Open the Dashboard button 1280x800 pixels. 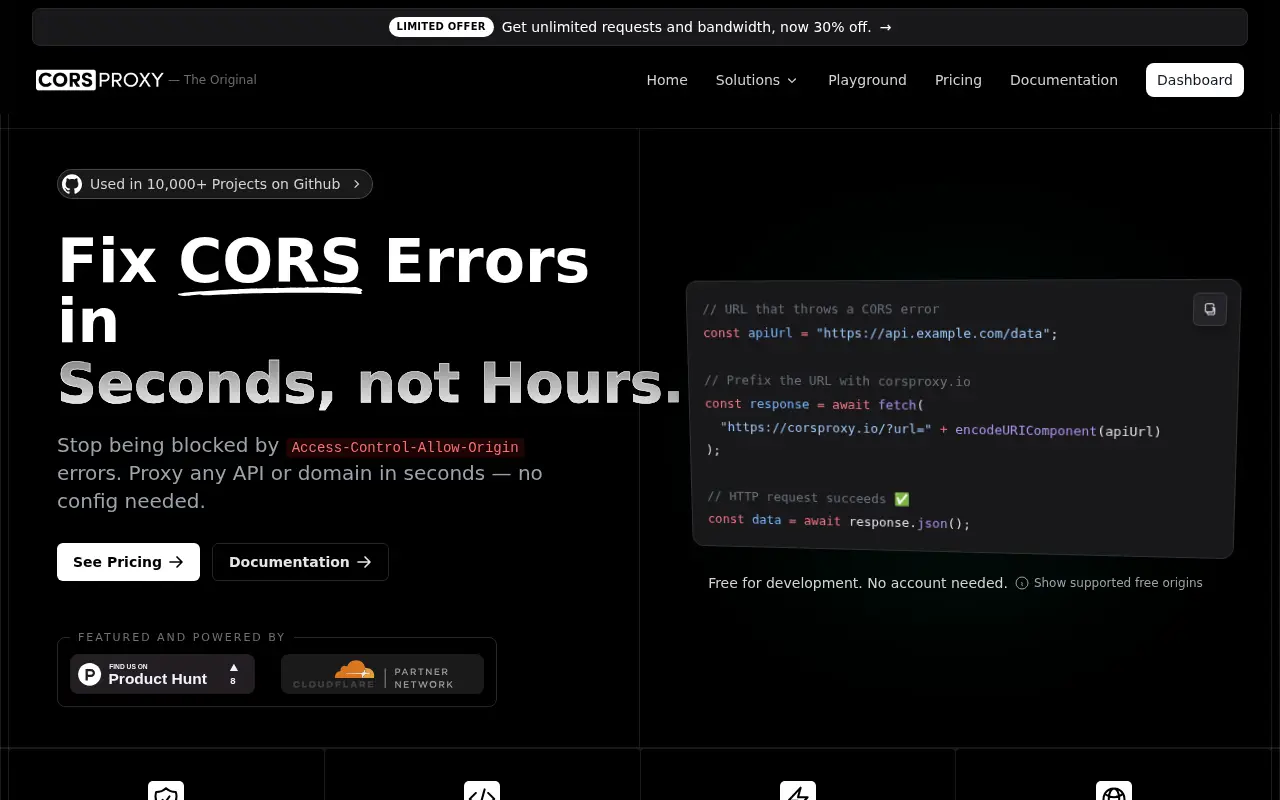(1195, 80)
